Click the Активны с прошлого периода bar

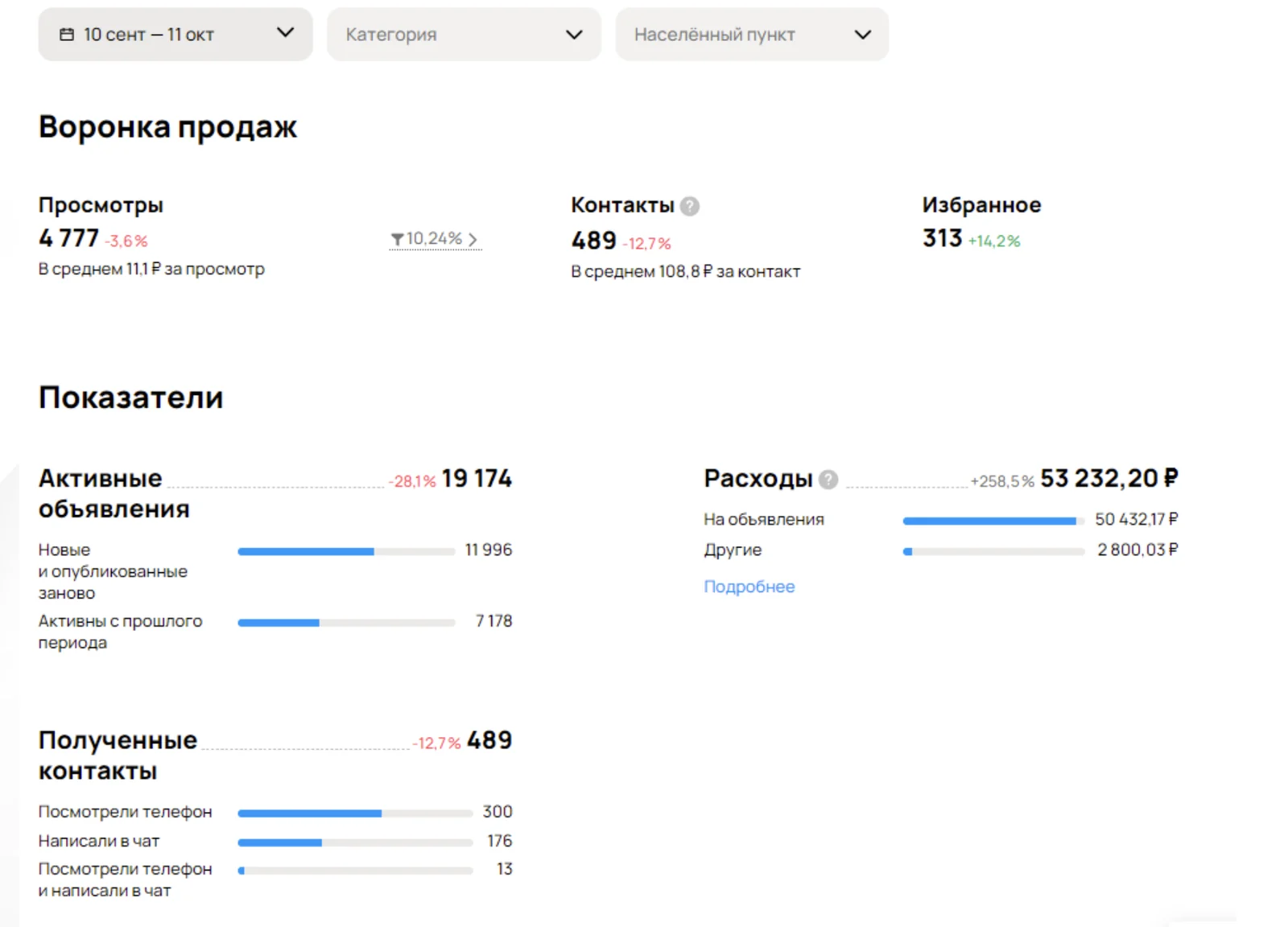coord(346,623)
